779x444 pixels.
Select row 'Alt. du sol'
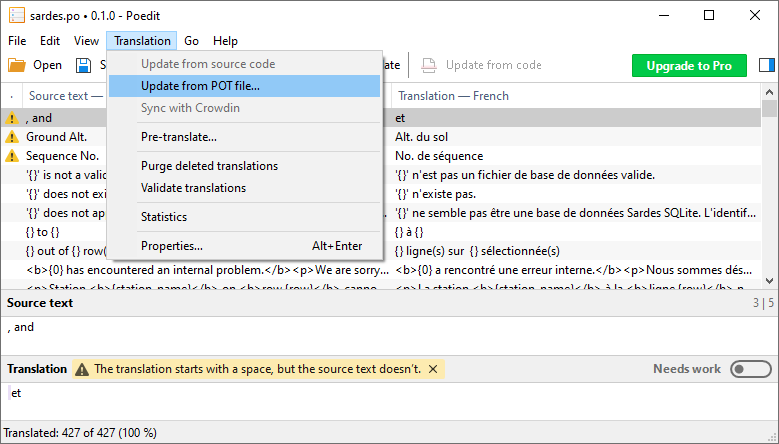(421, 137)
